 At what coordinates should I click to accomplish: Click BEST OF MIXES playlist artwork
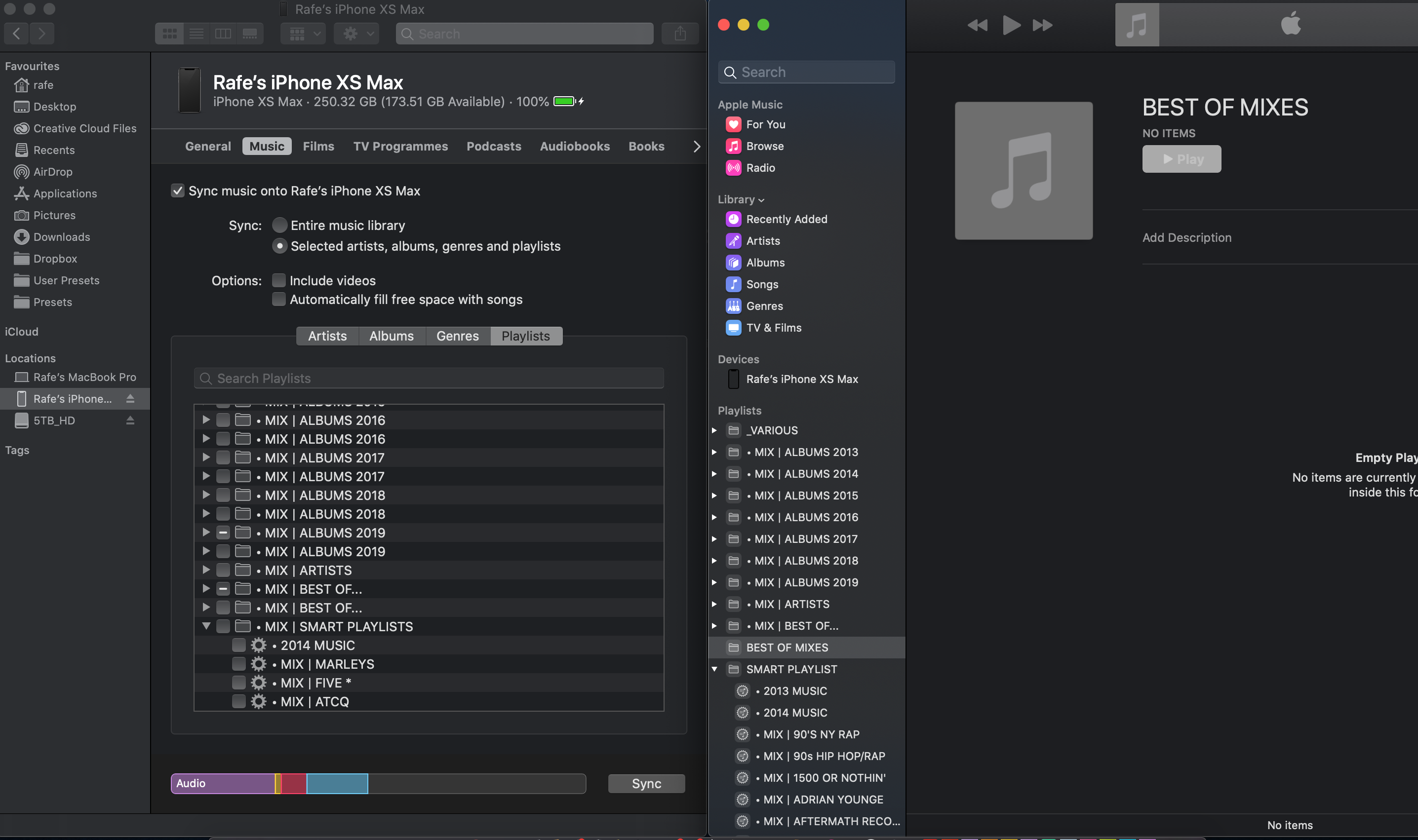(1024, 171)
